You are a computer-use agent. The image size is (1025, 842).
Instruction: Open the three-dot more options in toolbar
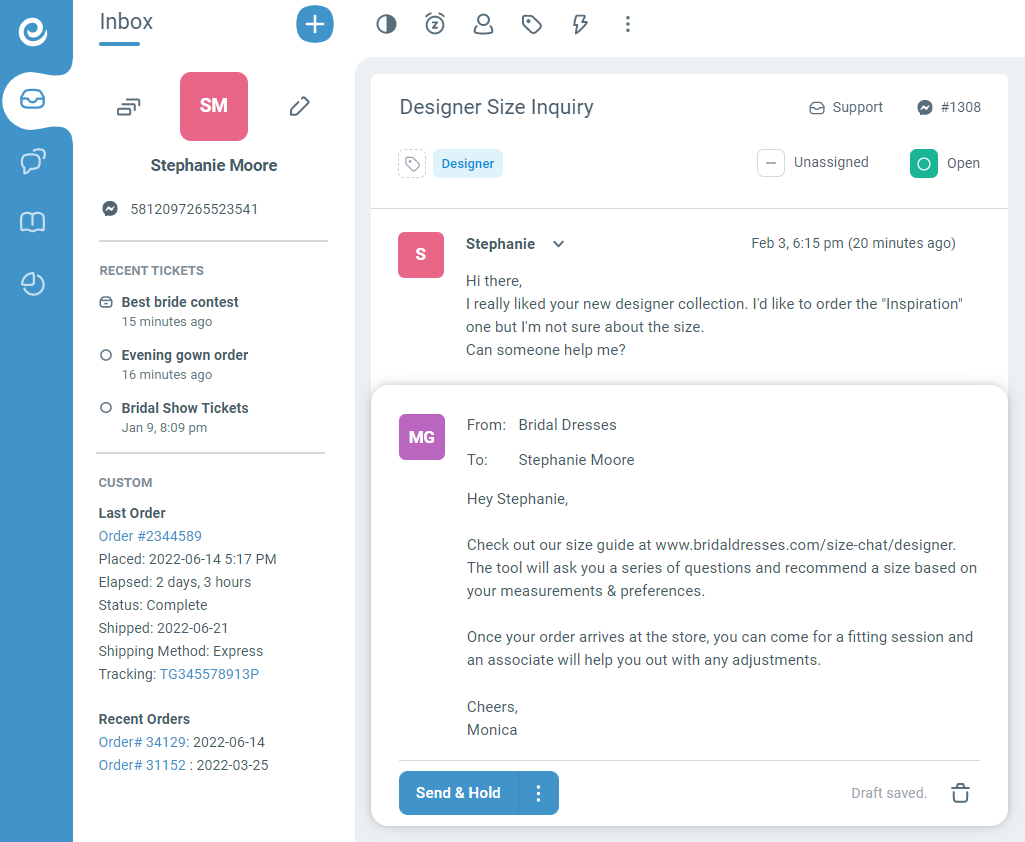tap(628, 24)
